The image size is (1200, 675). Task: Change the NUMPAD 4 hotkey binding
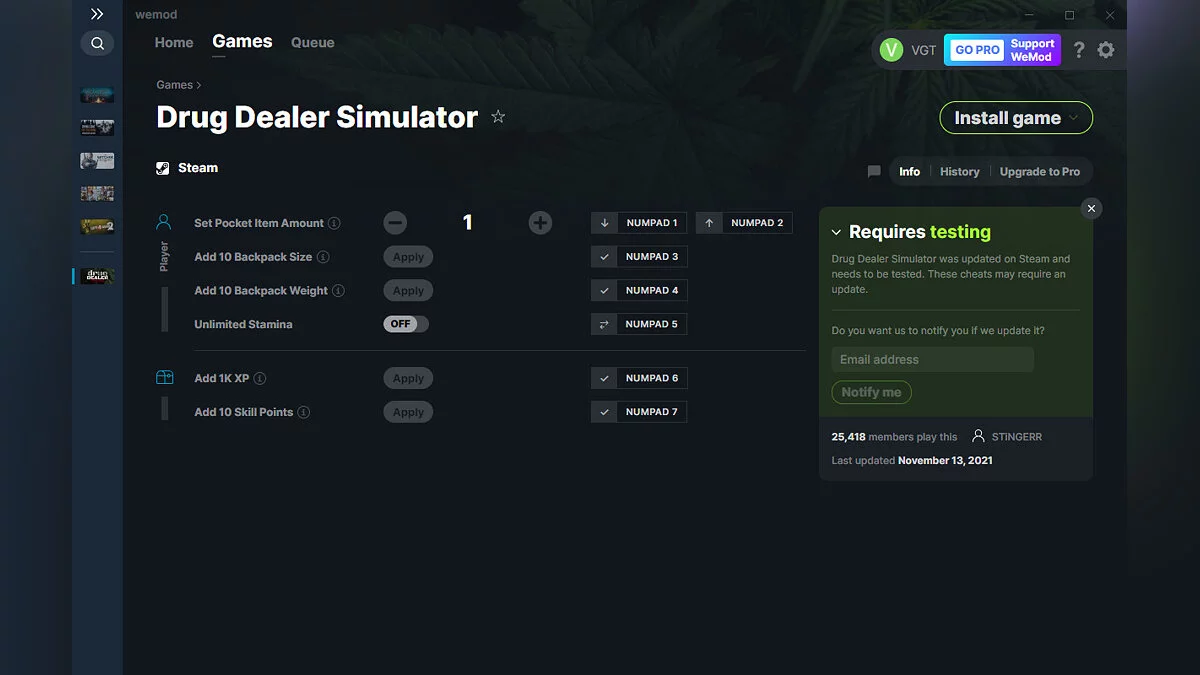[652, 290]
